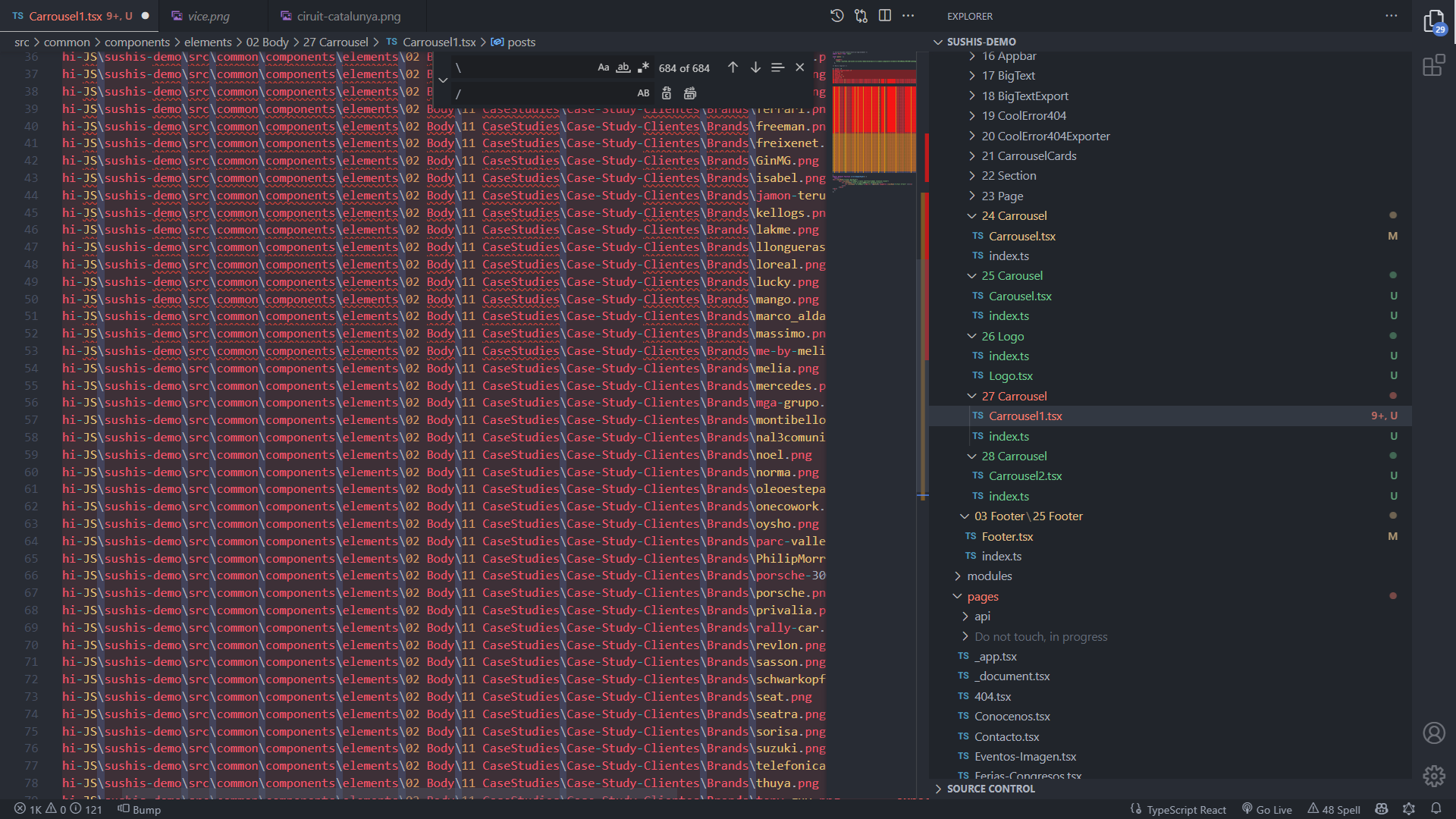
Task: Toggle Match Whole Word in find box
Action: pos(623,67)
